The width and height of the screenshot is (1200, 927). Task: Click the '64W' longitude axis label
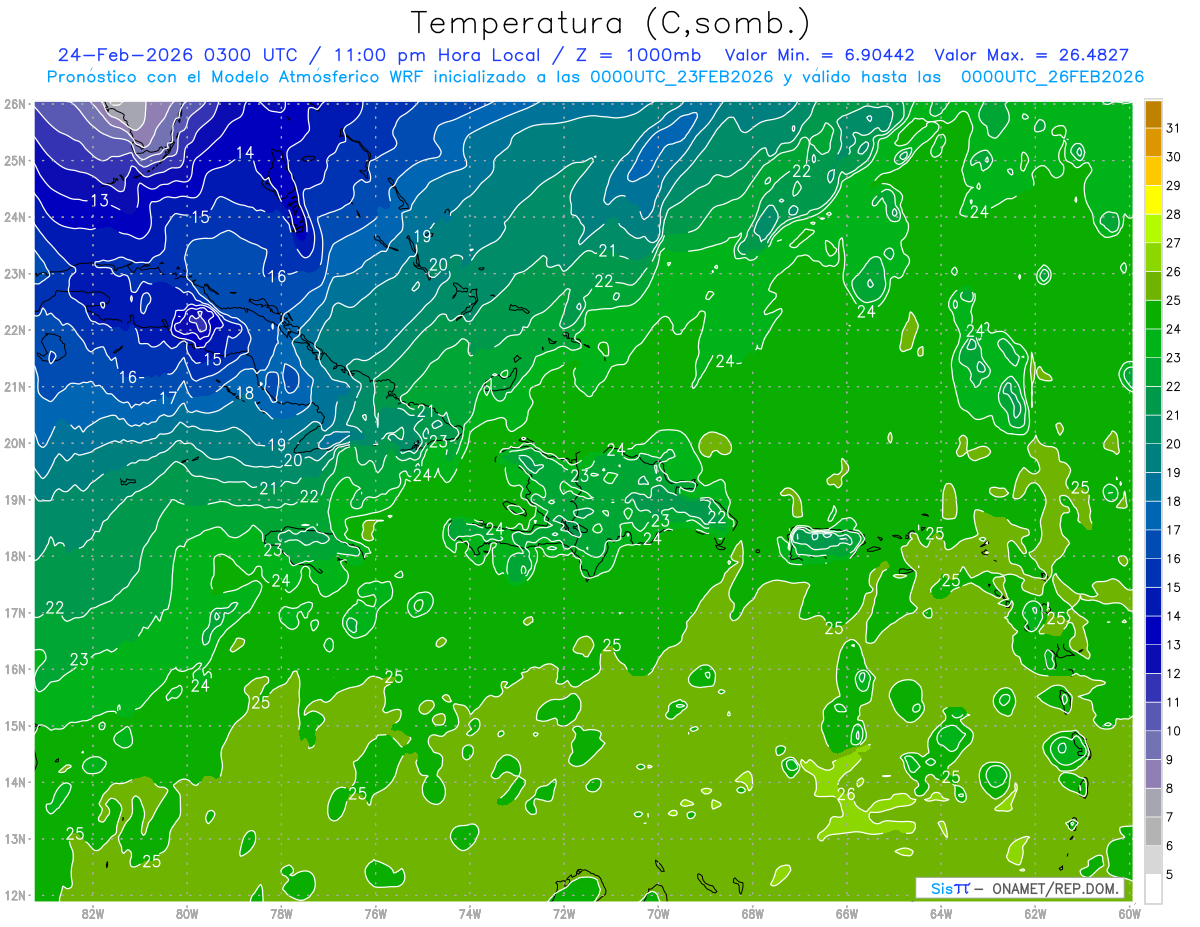click(941, 914)
